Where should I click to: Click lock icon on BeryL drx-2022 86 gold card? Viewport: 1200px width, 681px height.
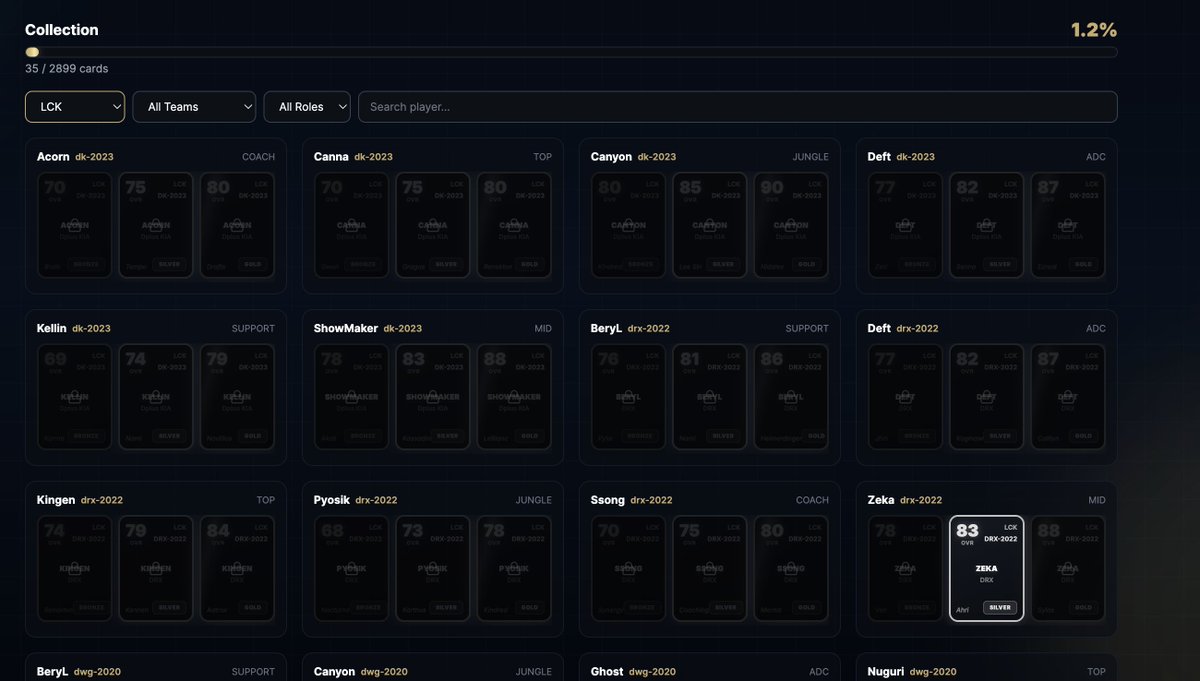pos(791,398)
